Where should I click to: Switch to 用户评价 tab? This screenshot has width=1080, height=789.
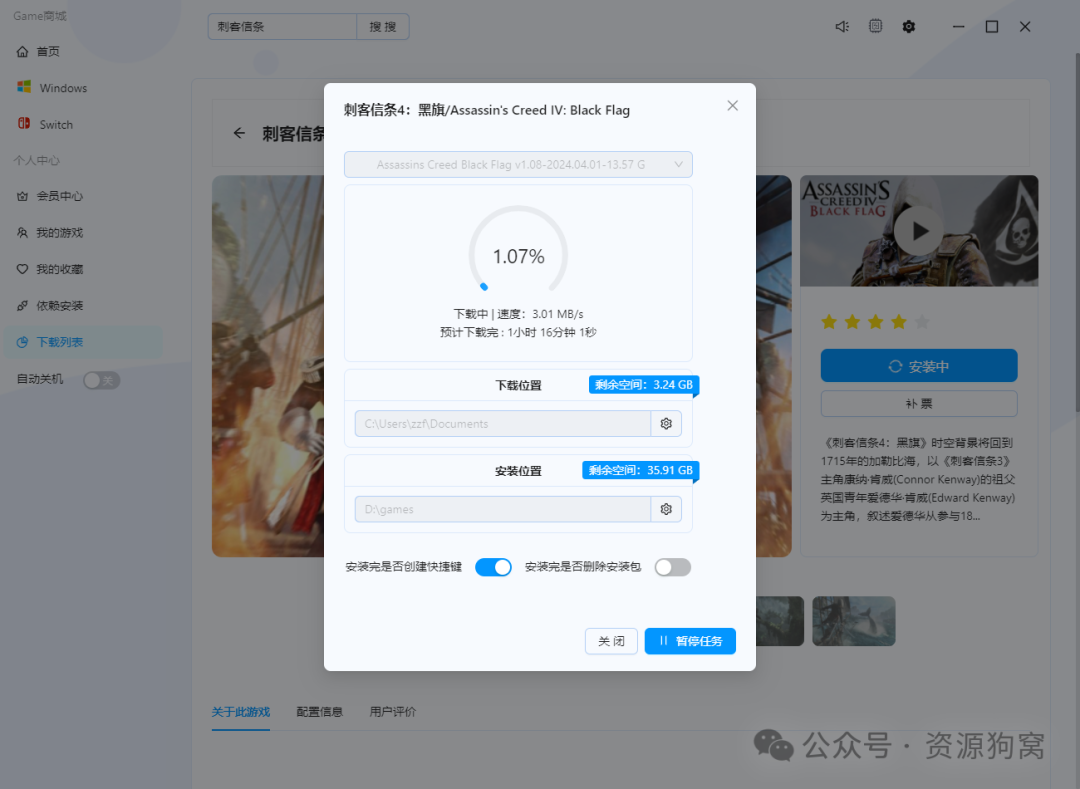point(393,712)
